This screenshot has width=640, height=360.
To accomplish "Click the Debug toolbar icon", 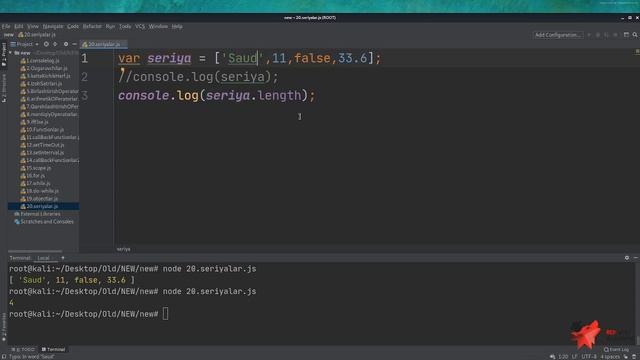I will click(x=598, y=35).
